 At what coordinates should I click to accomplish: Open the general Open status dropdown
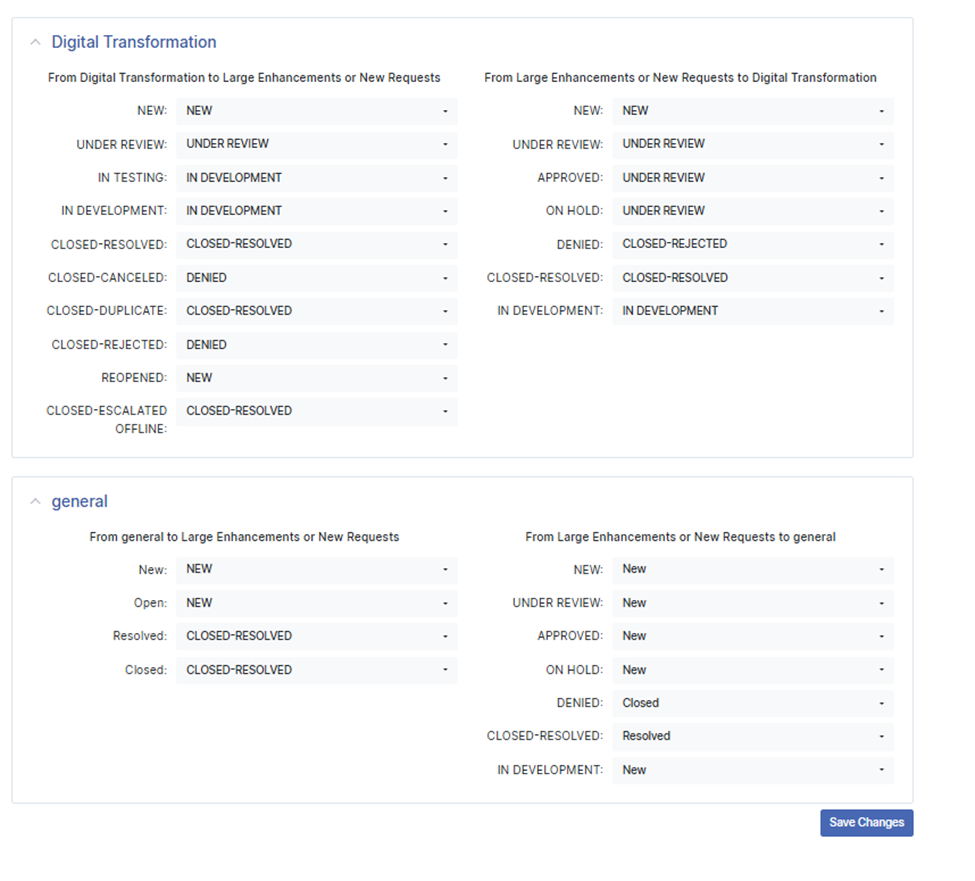point(317,603)
